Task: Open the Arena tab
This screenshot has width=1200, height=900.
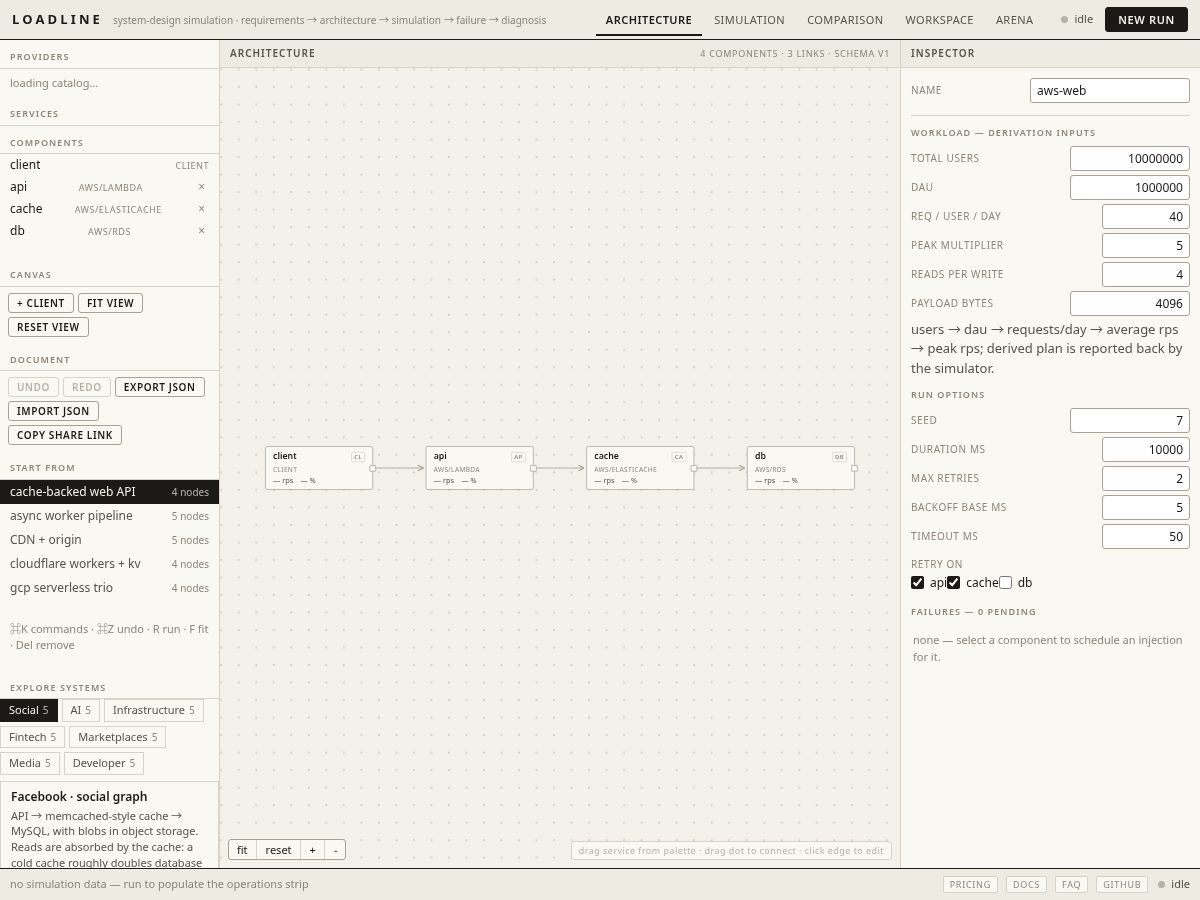Action: pos(1014,20)
